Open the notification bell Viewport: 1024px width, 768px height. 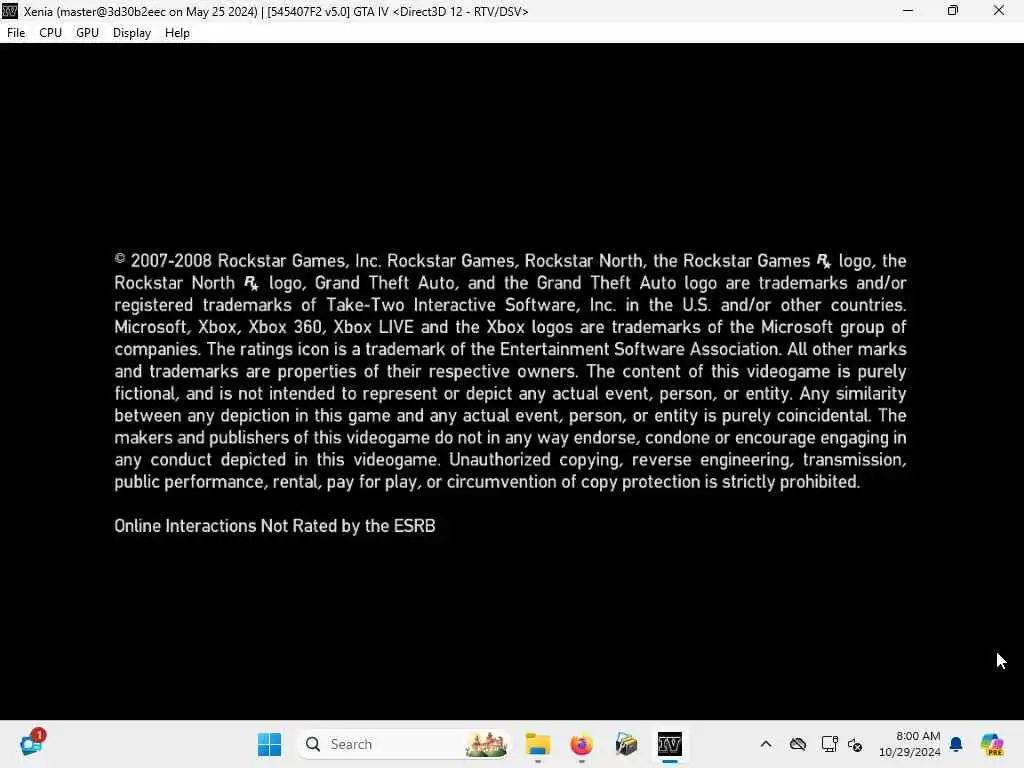(956, 744)
